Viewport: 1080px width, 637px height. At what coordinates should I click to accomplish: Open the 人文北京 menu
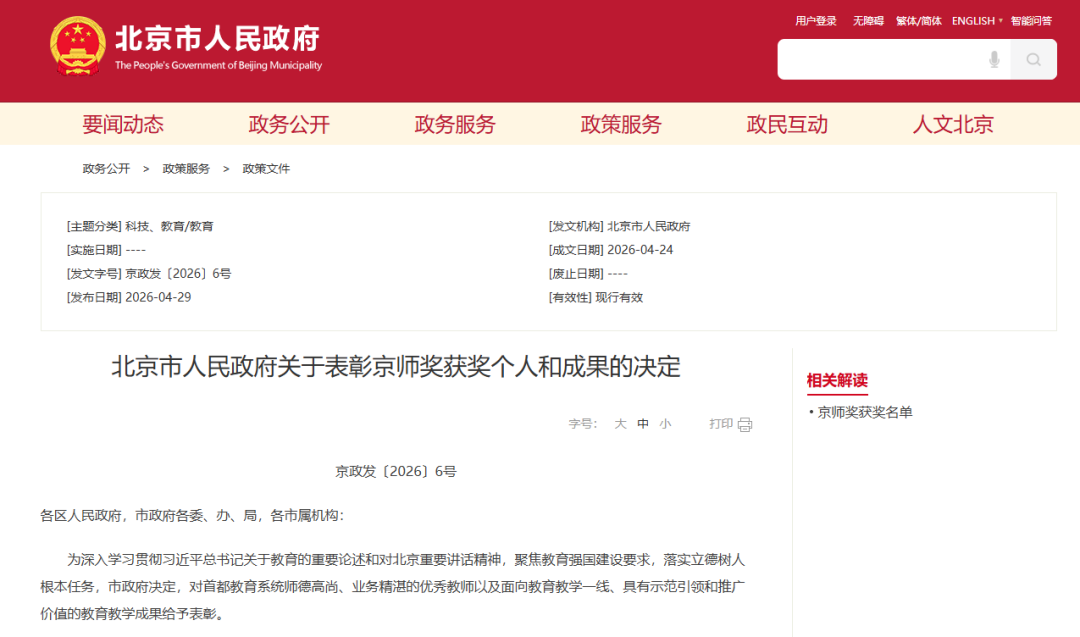tap(953, 125)
